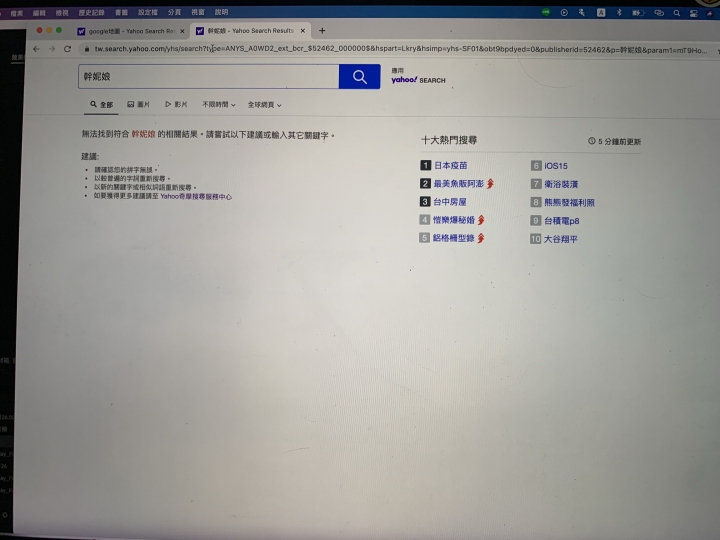The height and width of the screenshot is (540, 720).
Task: Open a new tab with the plus icon
Action: pyautogui.click(x=322, y=31)
